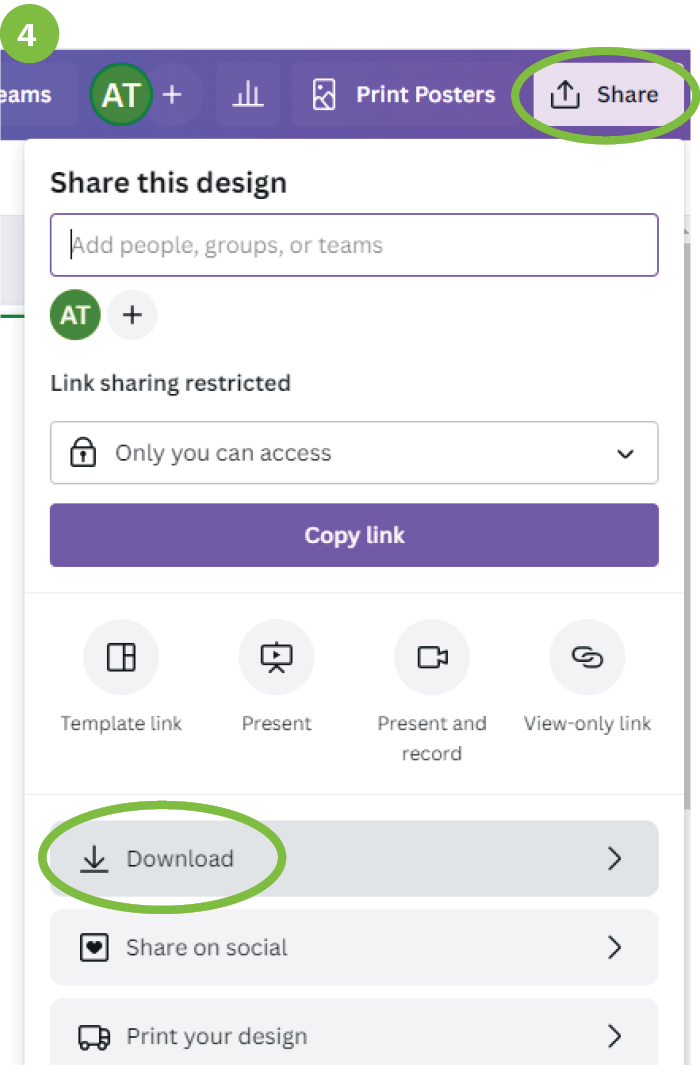Open Present and record option
Viewport: 700px width, 1065px height.
click(x=432, y=657)
